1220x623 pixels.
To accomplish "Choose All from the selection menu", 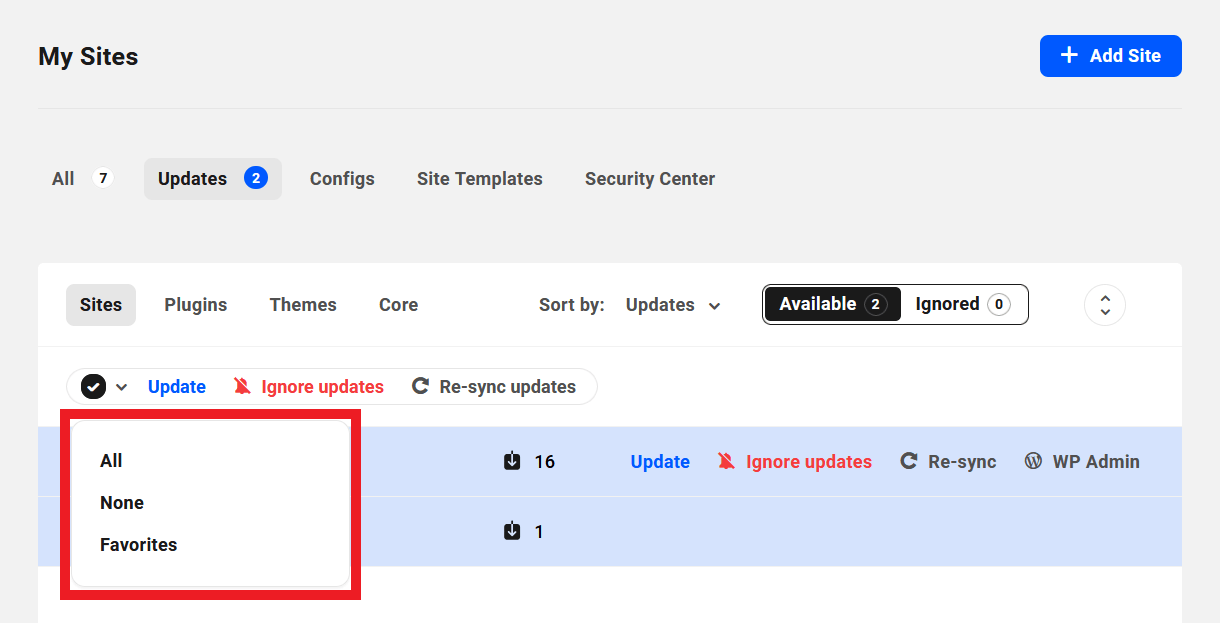I will pos(111,461).
